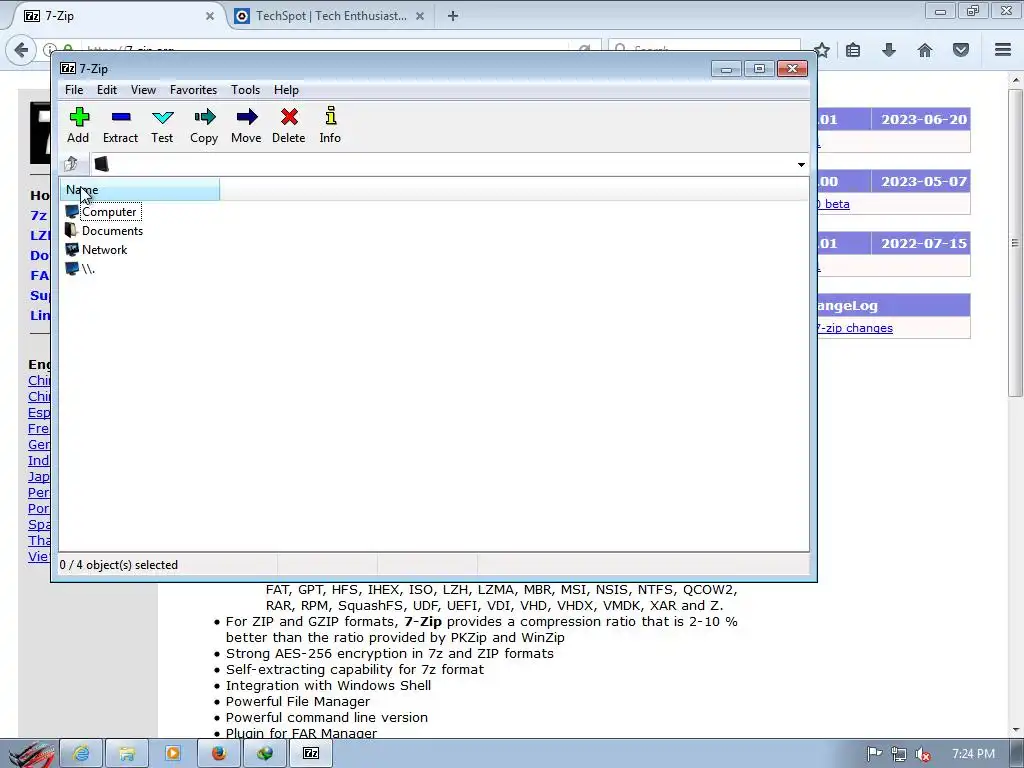Open a new browser tab
Viewport: 1024px width, 768px height.
[x=453, y=16]
